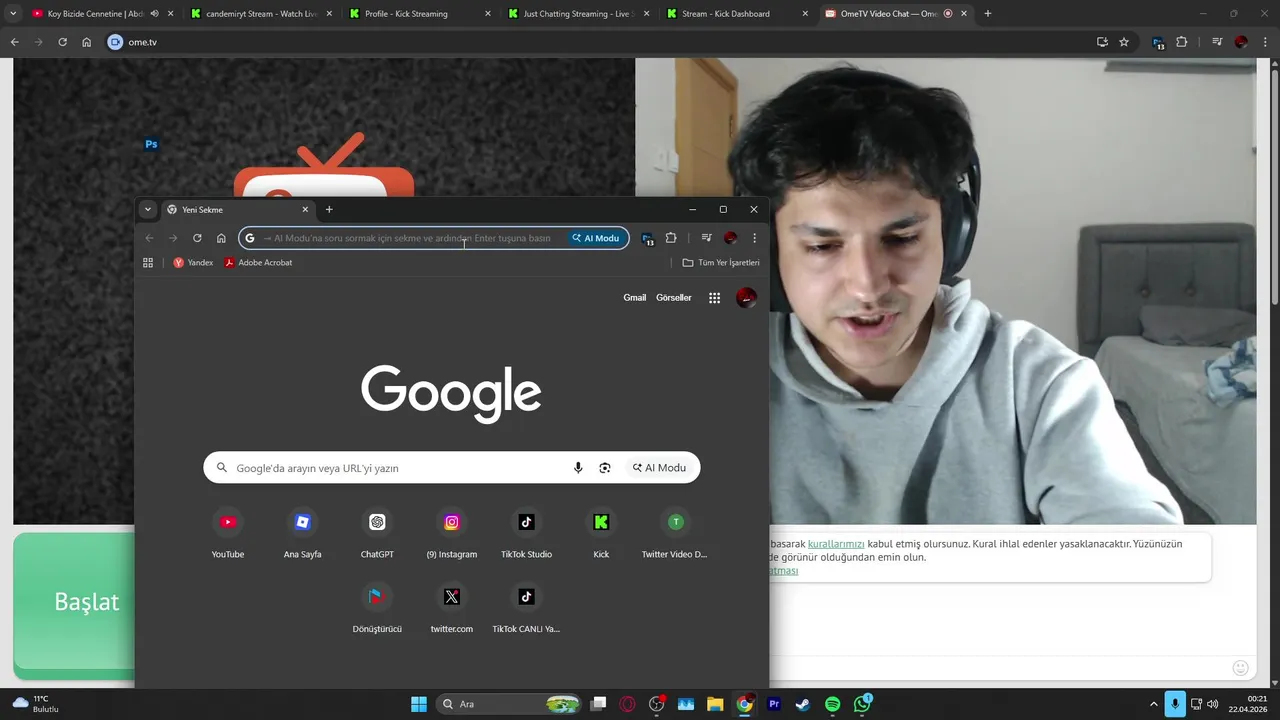Open WhatsApp from the taskbar
Screen dimensions: 1280x720
[x=863, y=704]
